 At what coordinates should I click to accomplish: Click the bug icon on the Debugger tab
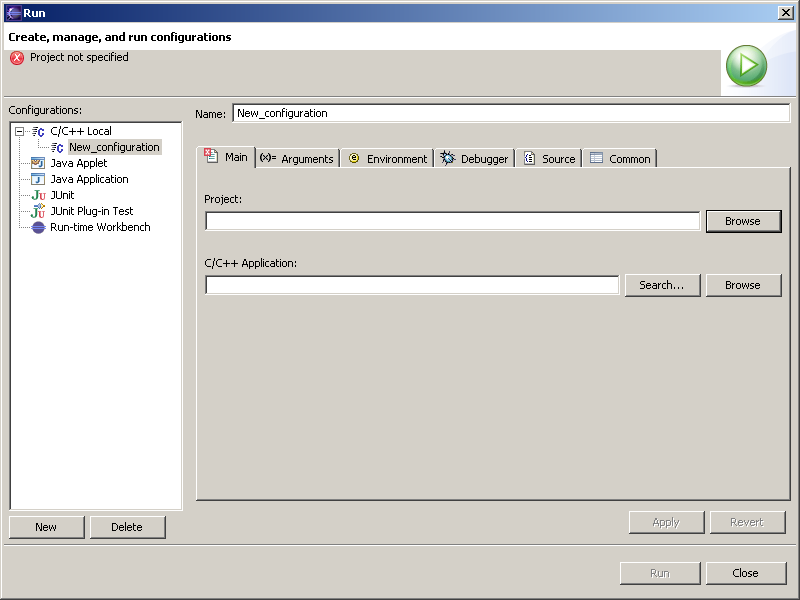coord(448,158)
